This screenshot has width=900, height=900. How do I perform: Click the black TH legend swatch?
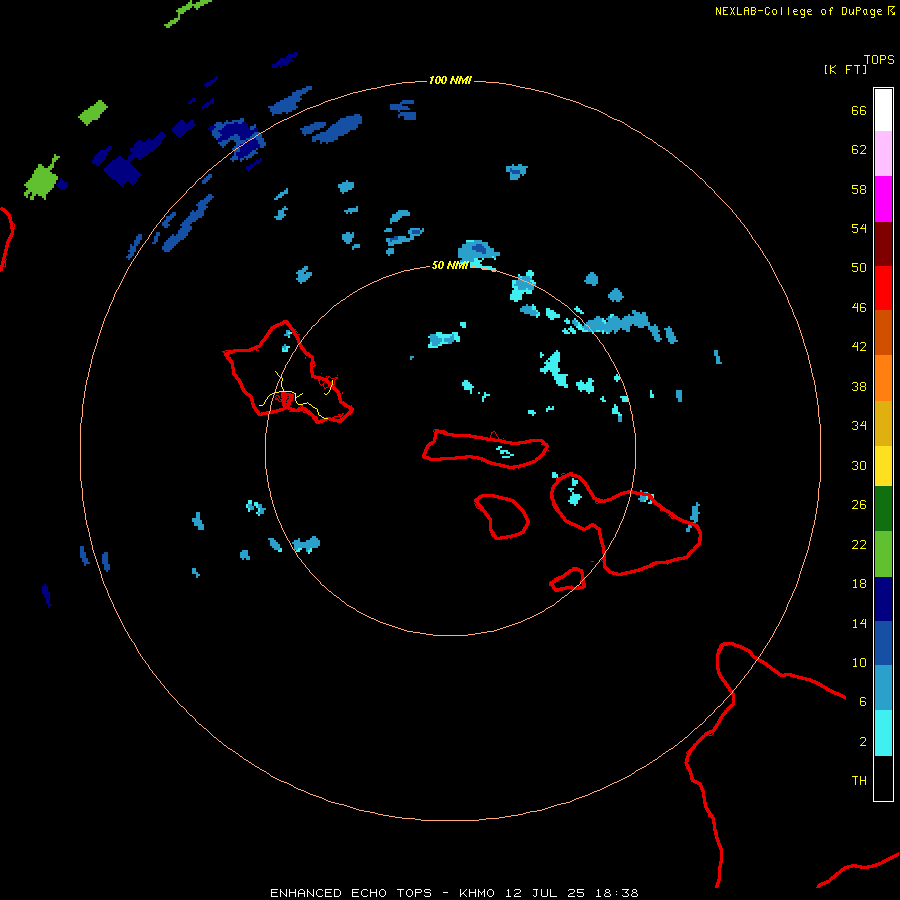[x=883, y=778]
